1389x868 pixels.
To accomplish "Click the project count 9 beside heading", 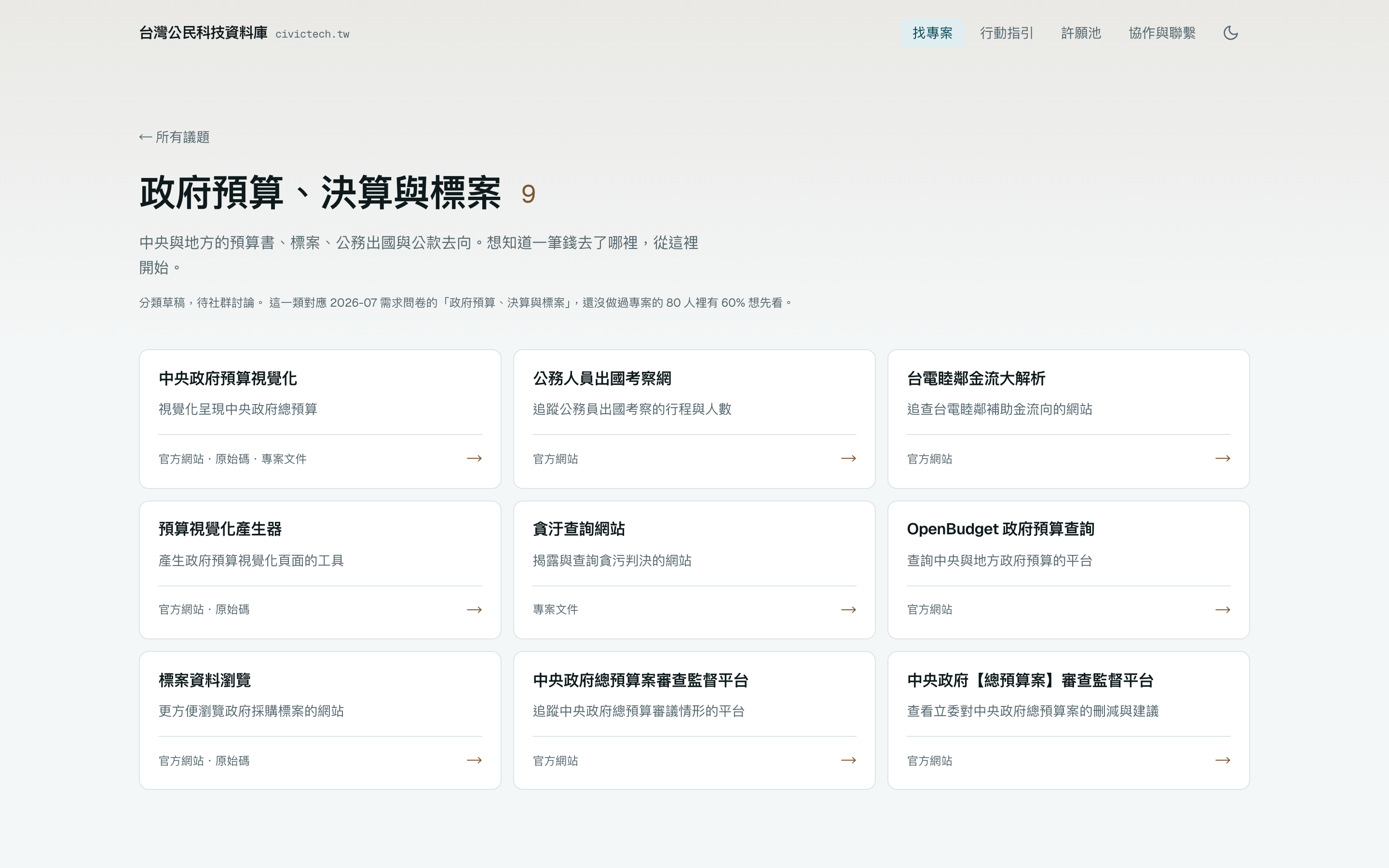I will point(528,194).
